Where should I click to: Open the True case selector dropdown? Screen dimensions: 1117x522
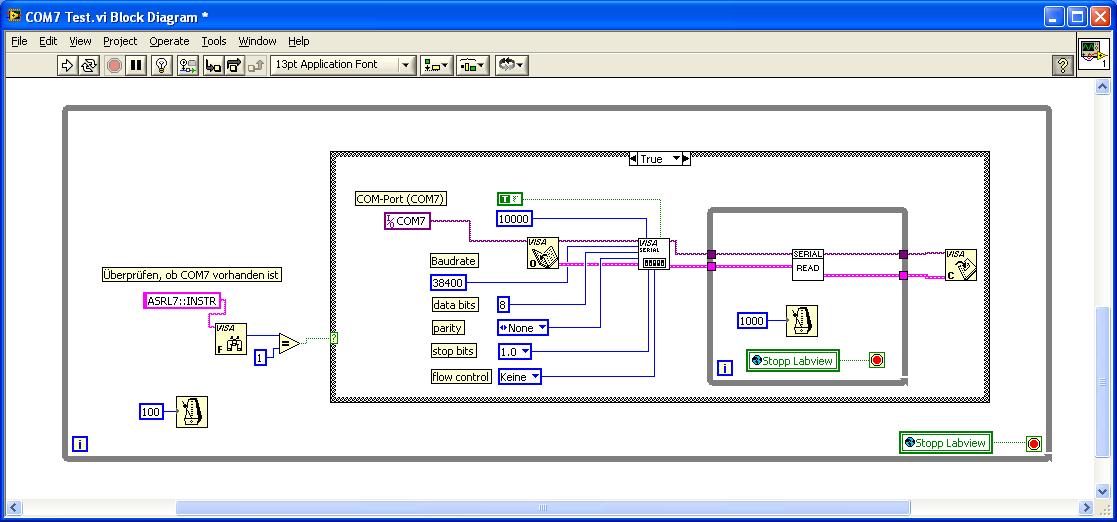677,159
